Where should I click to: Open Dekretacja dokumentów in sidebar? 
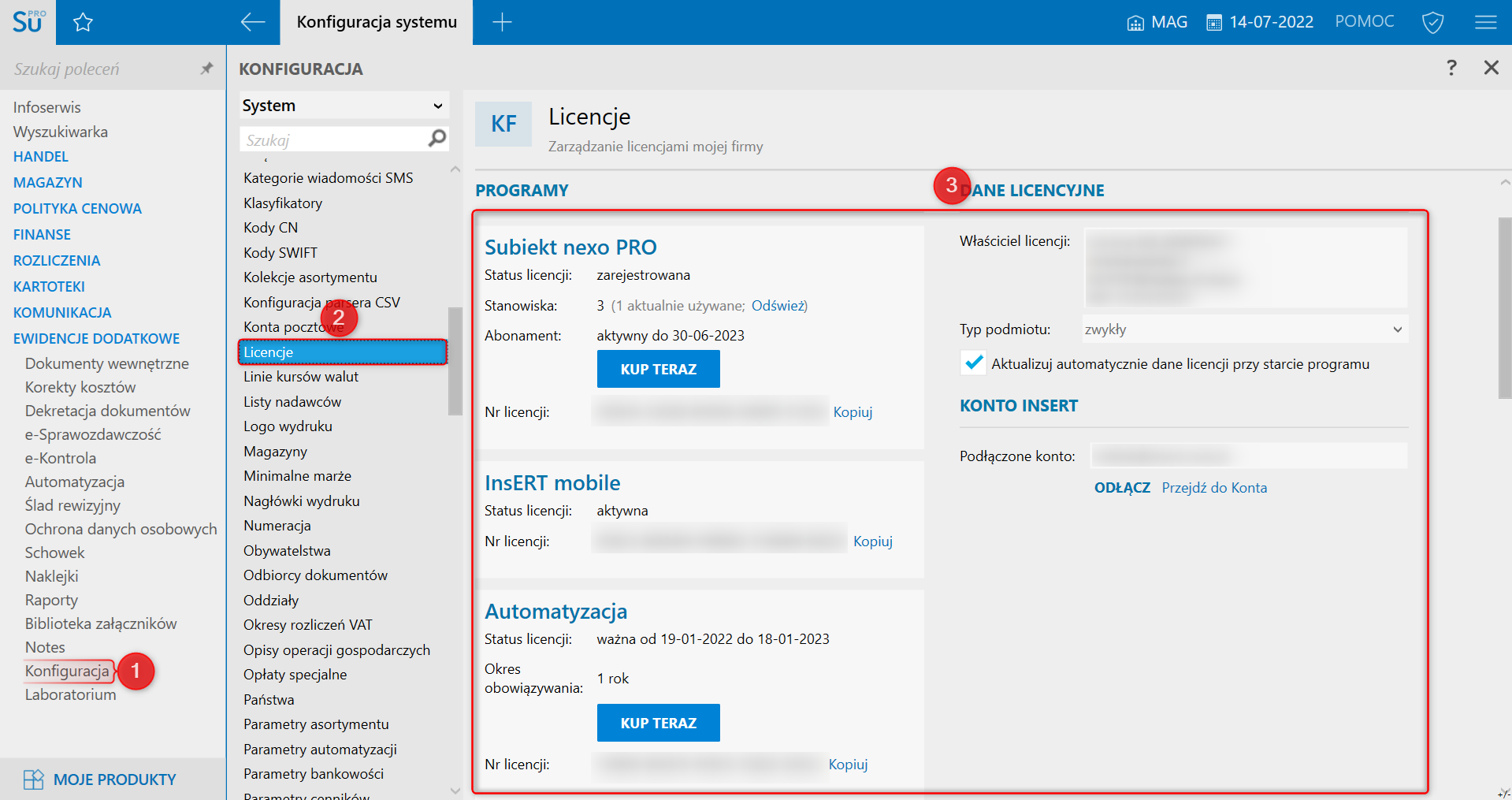tap(107, 411)
